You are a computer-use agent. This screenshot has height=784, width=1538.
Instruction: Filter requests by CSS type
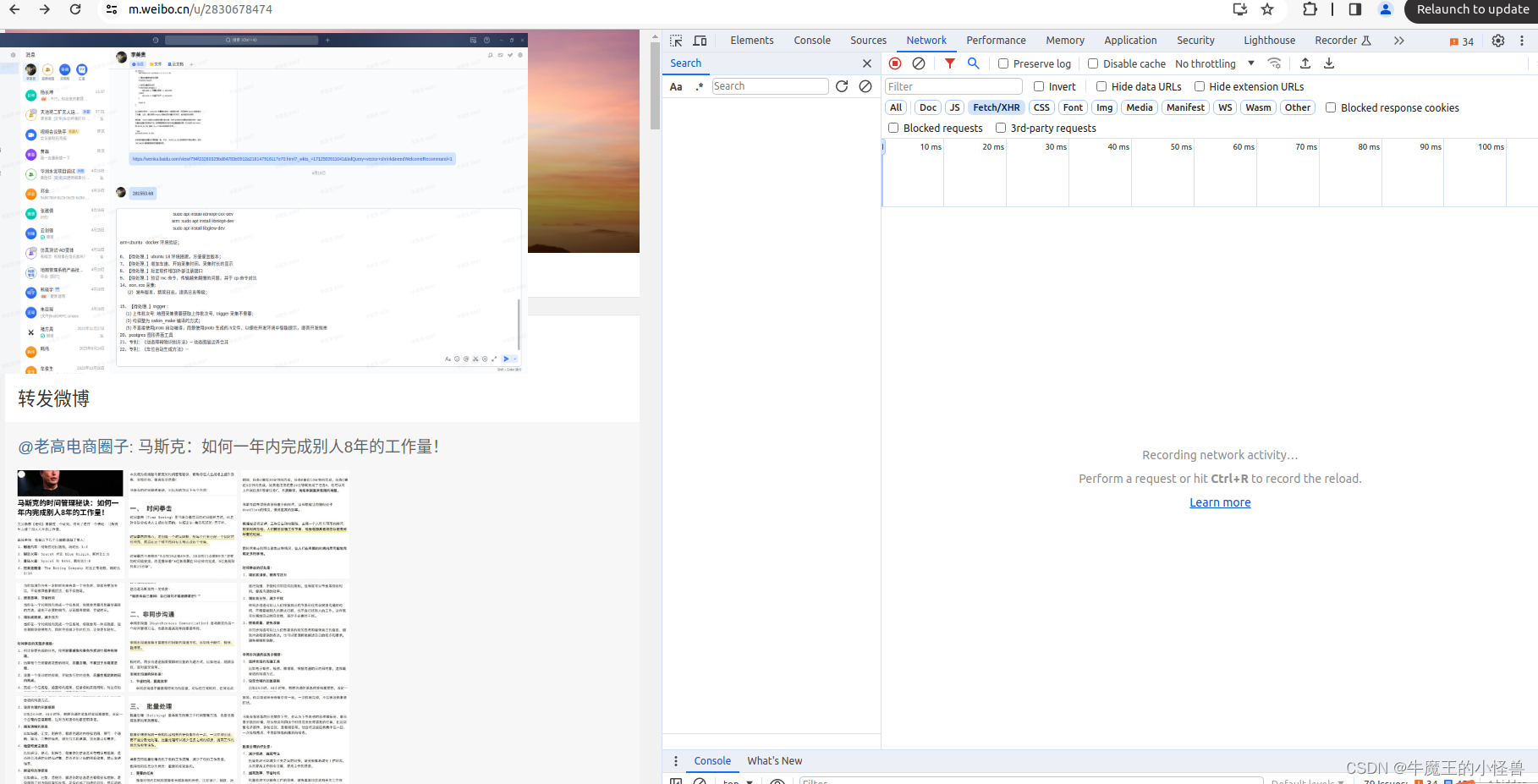1041,107
